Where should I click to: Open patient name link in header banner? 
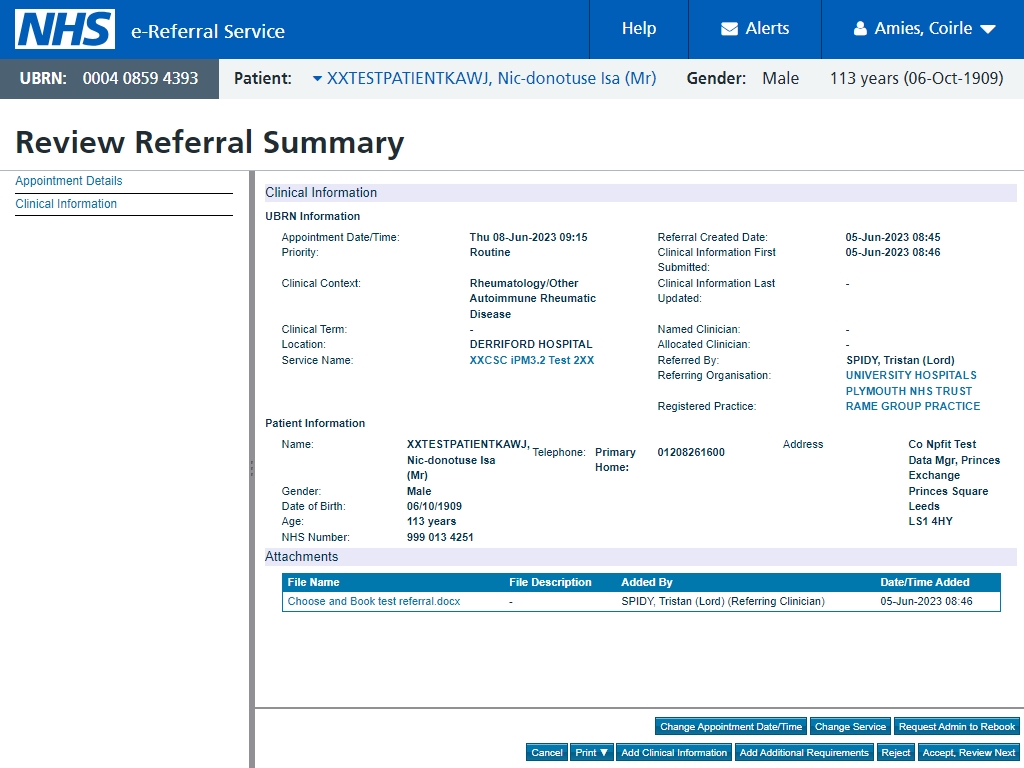491,78
